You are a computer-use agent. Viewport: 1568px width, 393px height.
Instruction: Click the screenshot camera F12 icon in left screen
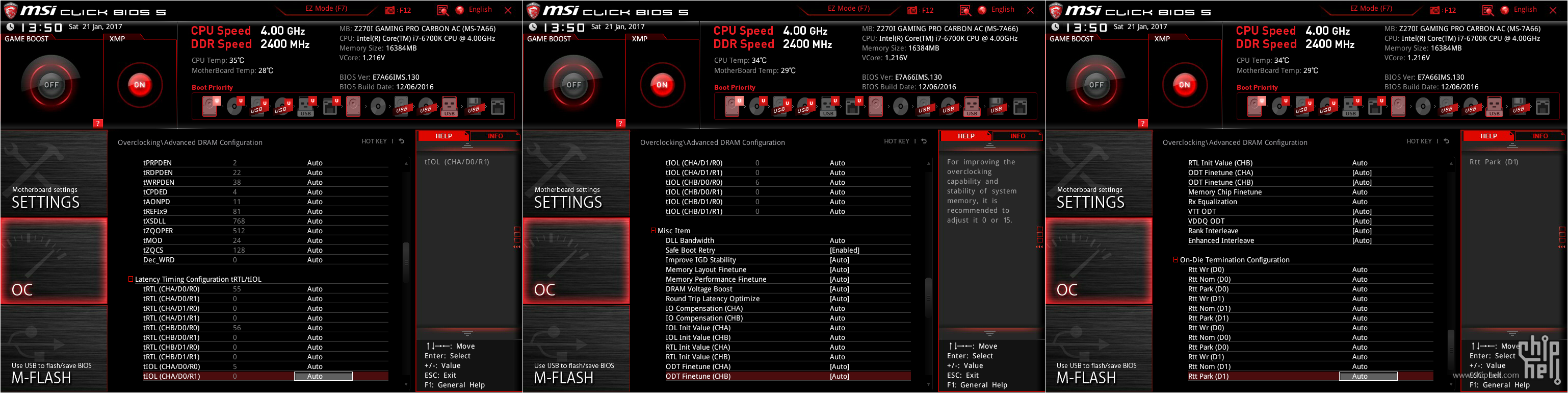coord(389,10)
